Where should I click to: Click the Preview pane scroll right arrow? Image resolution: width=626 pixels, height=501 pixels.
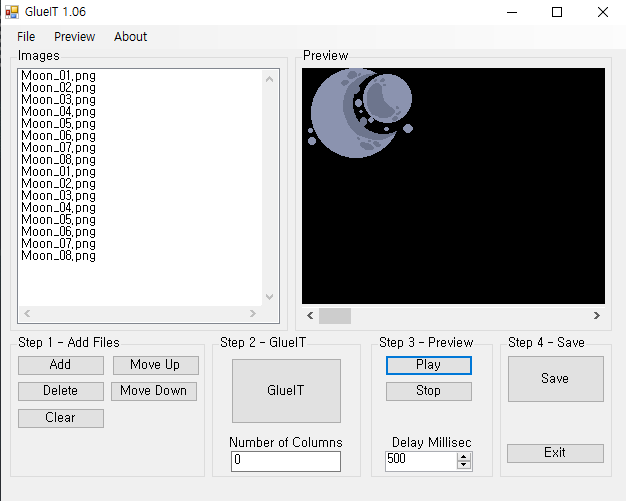pyautogui.click(x=597, y=316)
